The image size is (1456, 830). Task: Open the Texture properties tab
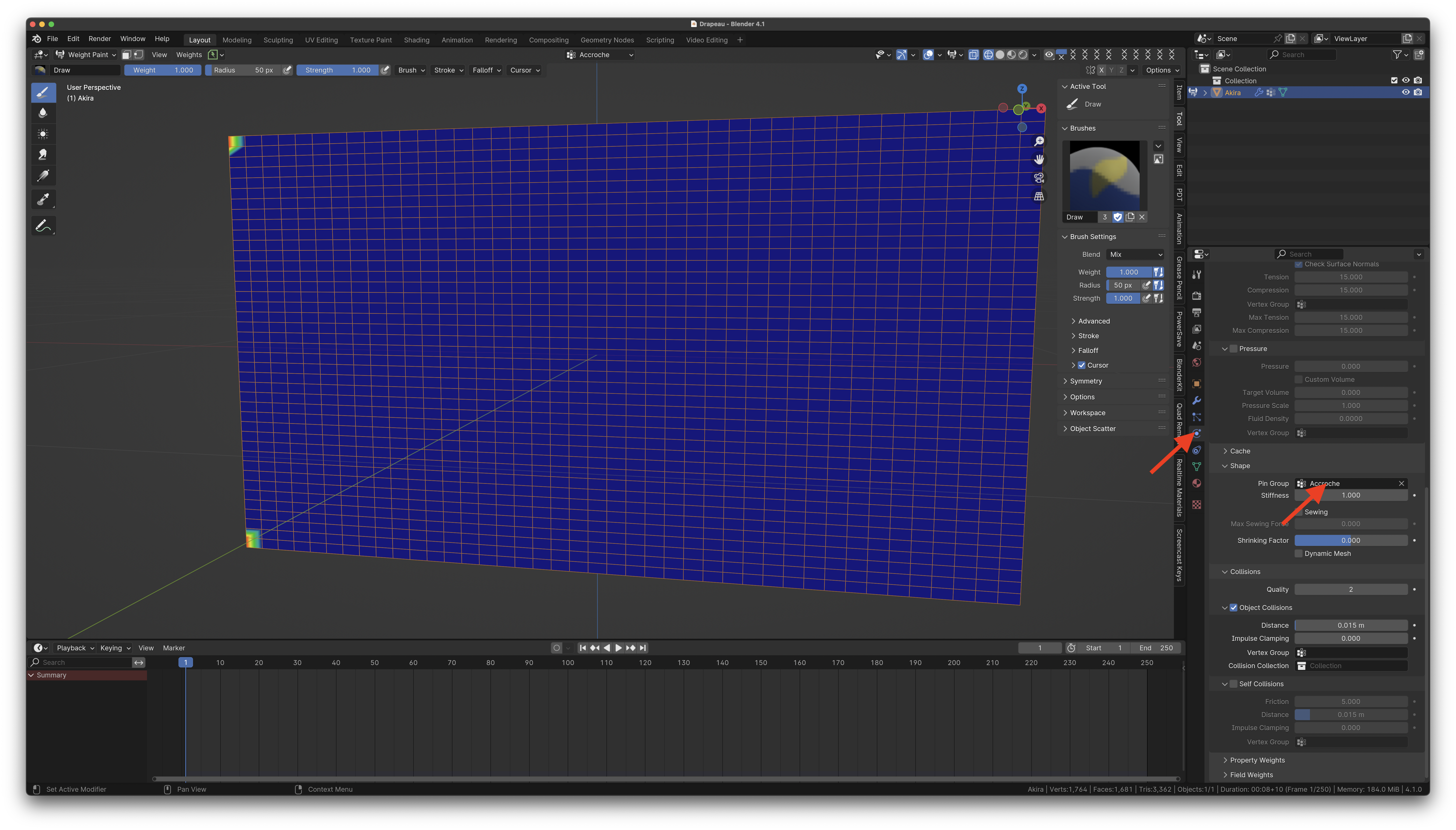point(1197,505)
